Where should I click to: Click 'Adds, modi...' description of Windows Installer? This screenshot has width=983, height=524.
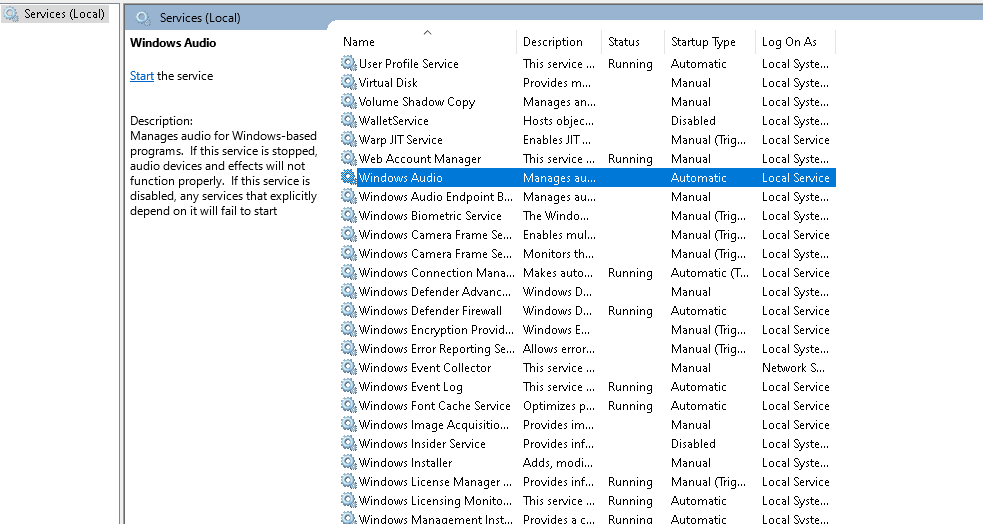point(557,463)
